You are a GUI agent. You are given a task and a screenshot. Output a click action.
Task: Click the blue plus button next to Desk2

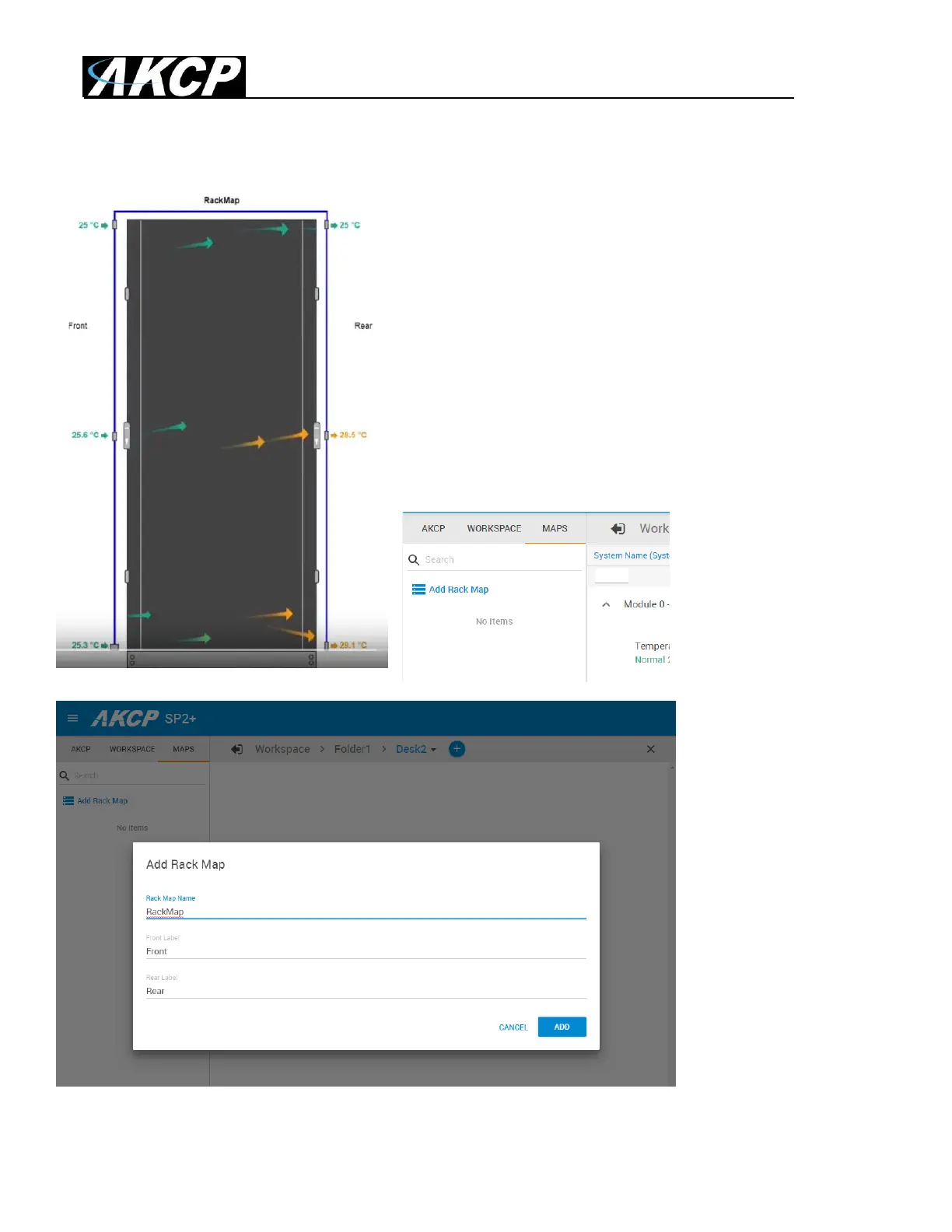[x=457, y=749]
